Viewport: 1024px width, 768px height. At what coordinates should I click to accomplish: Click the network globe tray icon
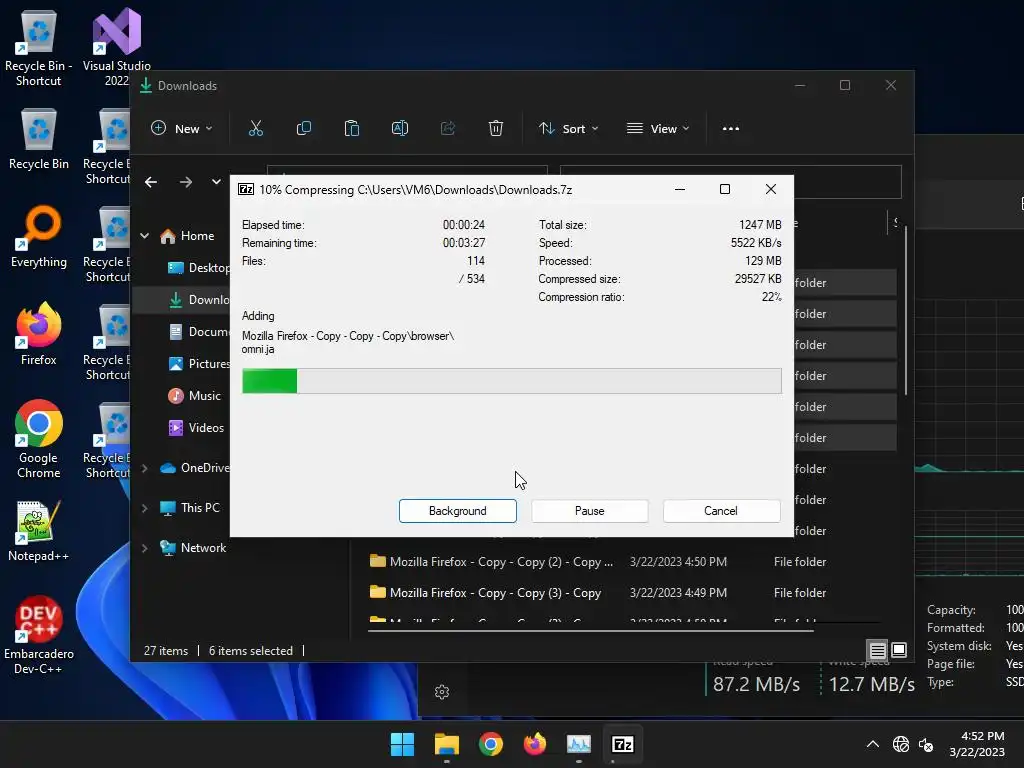[x=901, y=744]
